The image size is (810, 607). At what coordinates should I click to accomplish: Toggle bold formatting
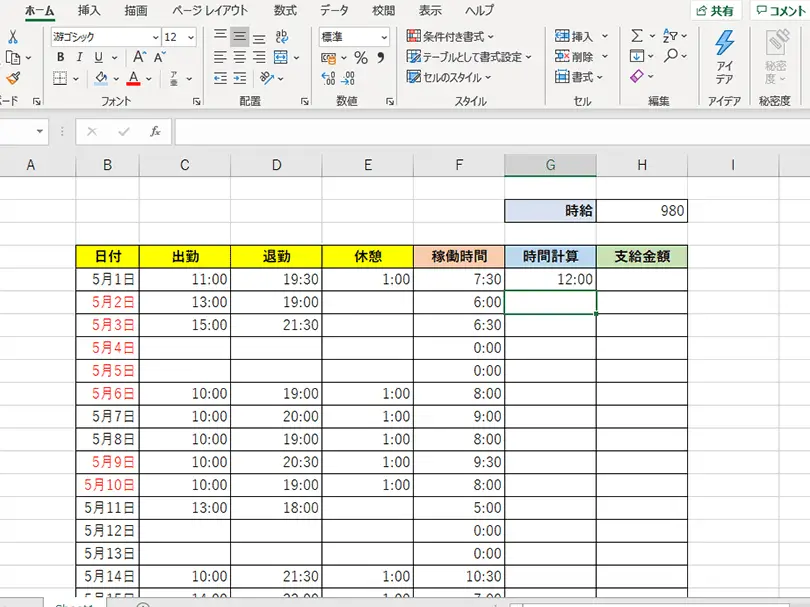pos(61,57)
